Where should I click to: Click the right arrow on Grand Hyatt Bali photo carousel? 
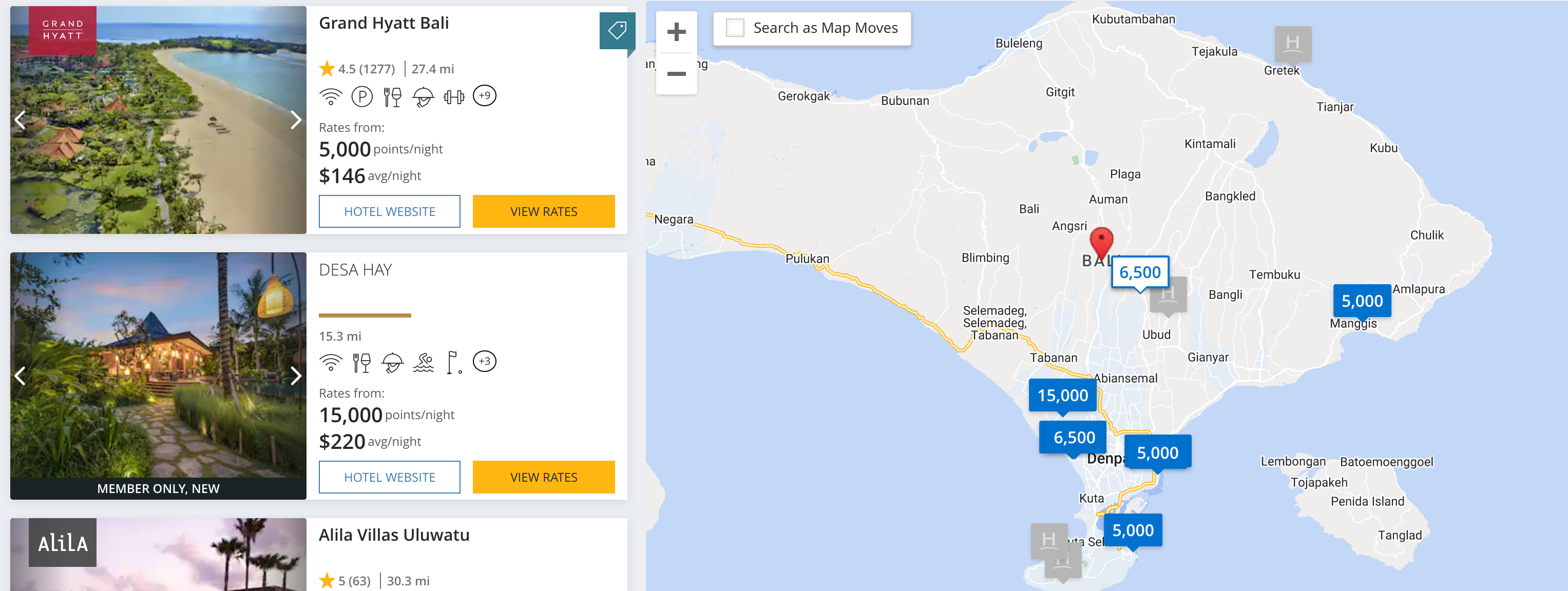tap(296, 120)
